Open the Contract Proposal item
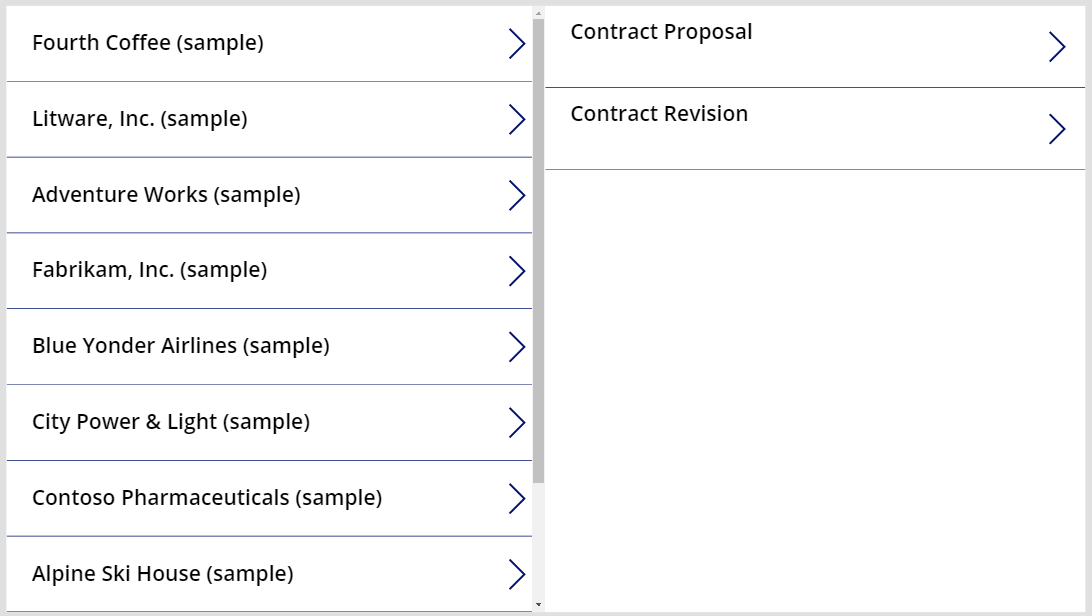The image size is (1092, 616). coord(661,32)
